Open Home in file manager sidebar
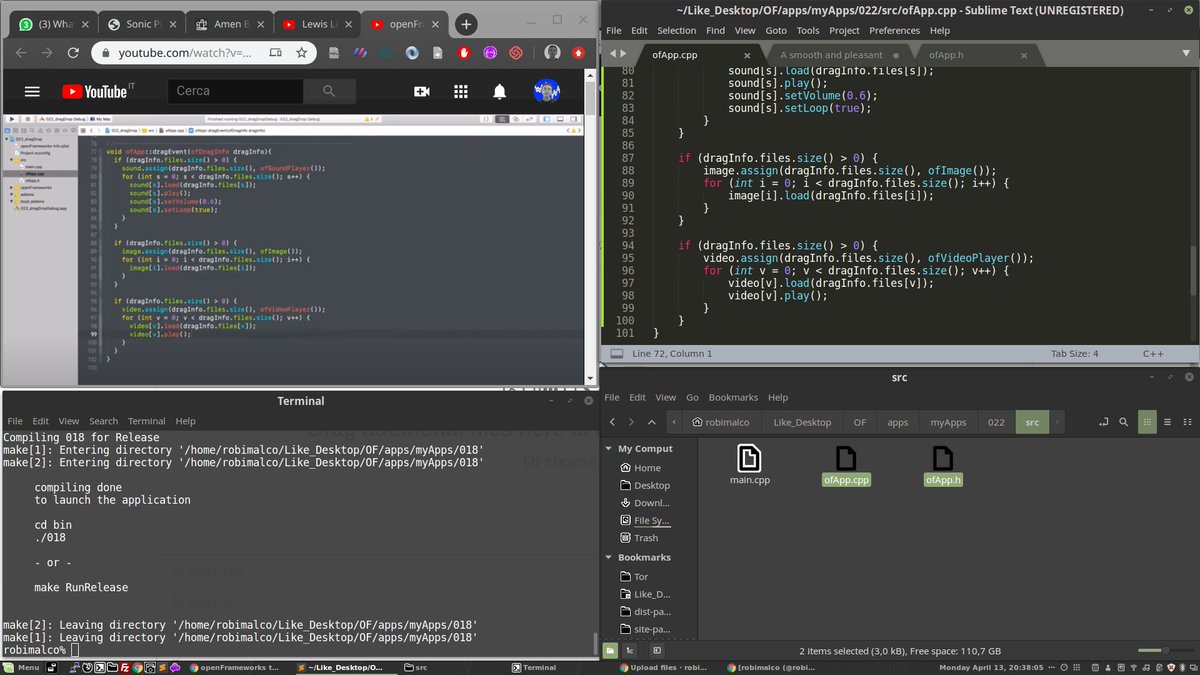The width and height of the screenshot is (1200, 675). pyautogui.click(x=646, y=467)
